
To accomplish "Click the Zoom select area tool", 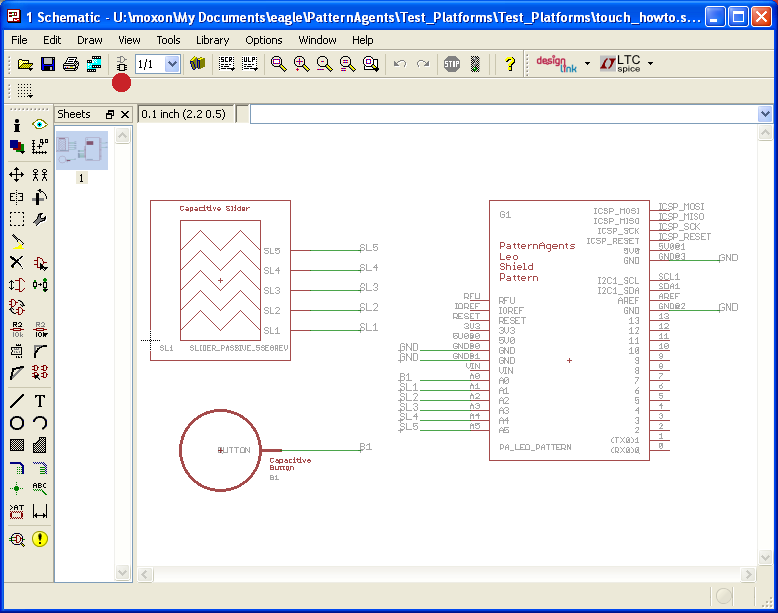I will tap(371, 64).
